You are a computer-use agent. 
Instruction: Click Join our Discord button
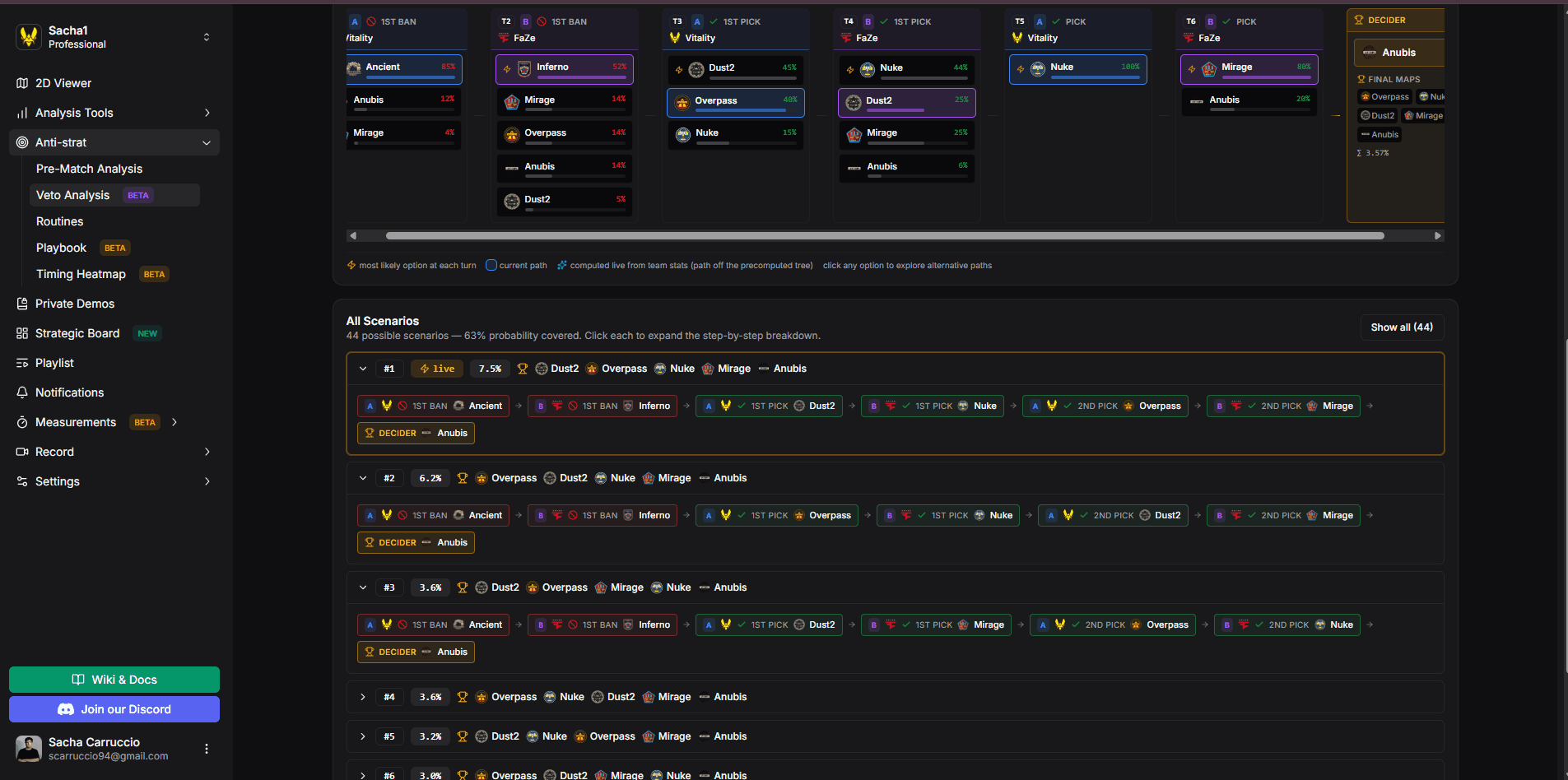pos(114,709)
